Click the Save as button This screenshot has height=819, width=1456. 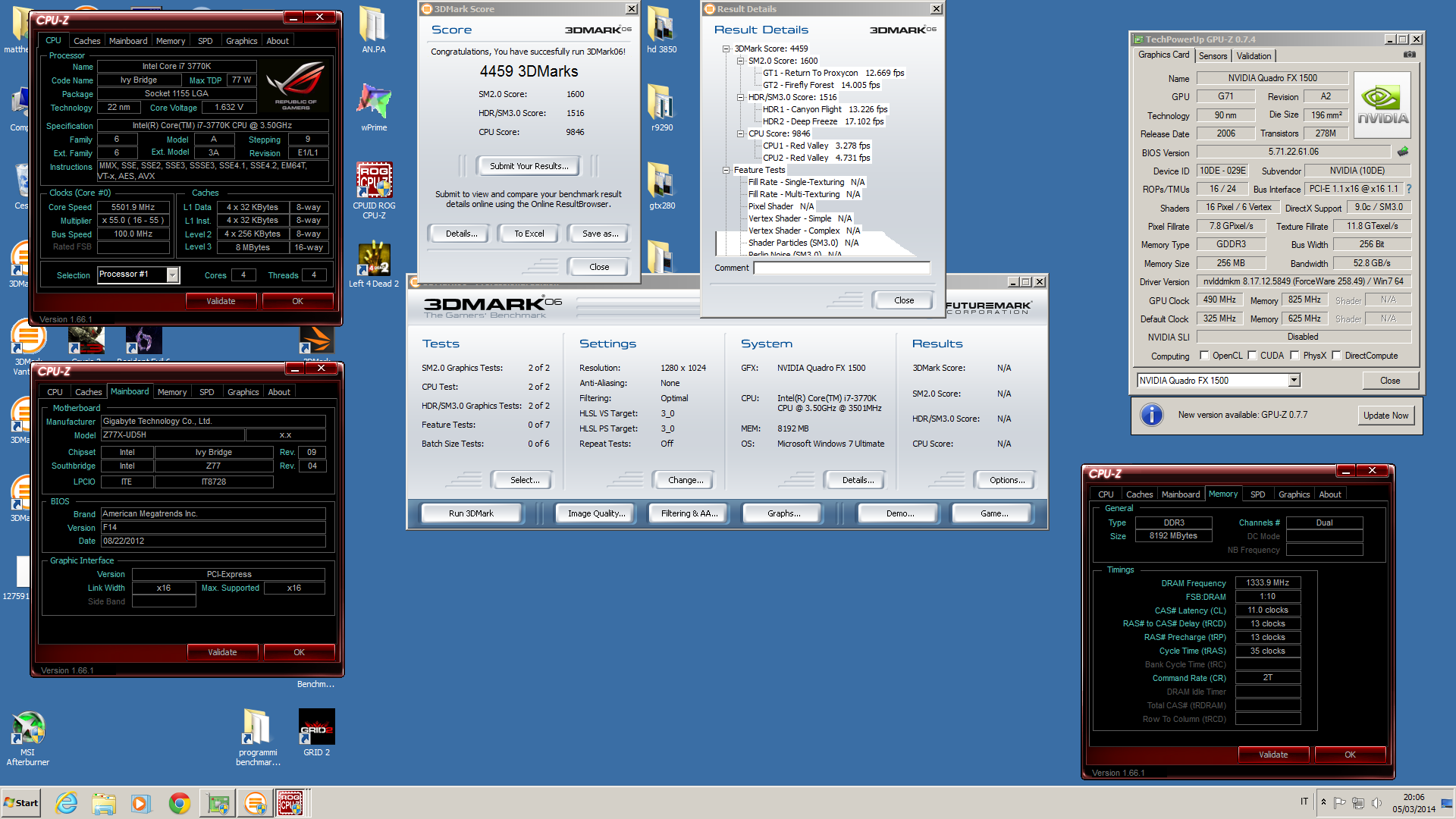[600, 234]
